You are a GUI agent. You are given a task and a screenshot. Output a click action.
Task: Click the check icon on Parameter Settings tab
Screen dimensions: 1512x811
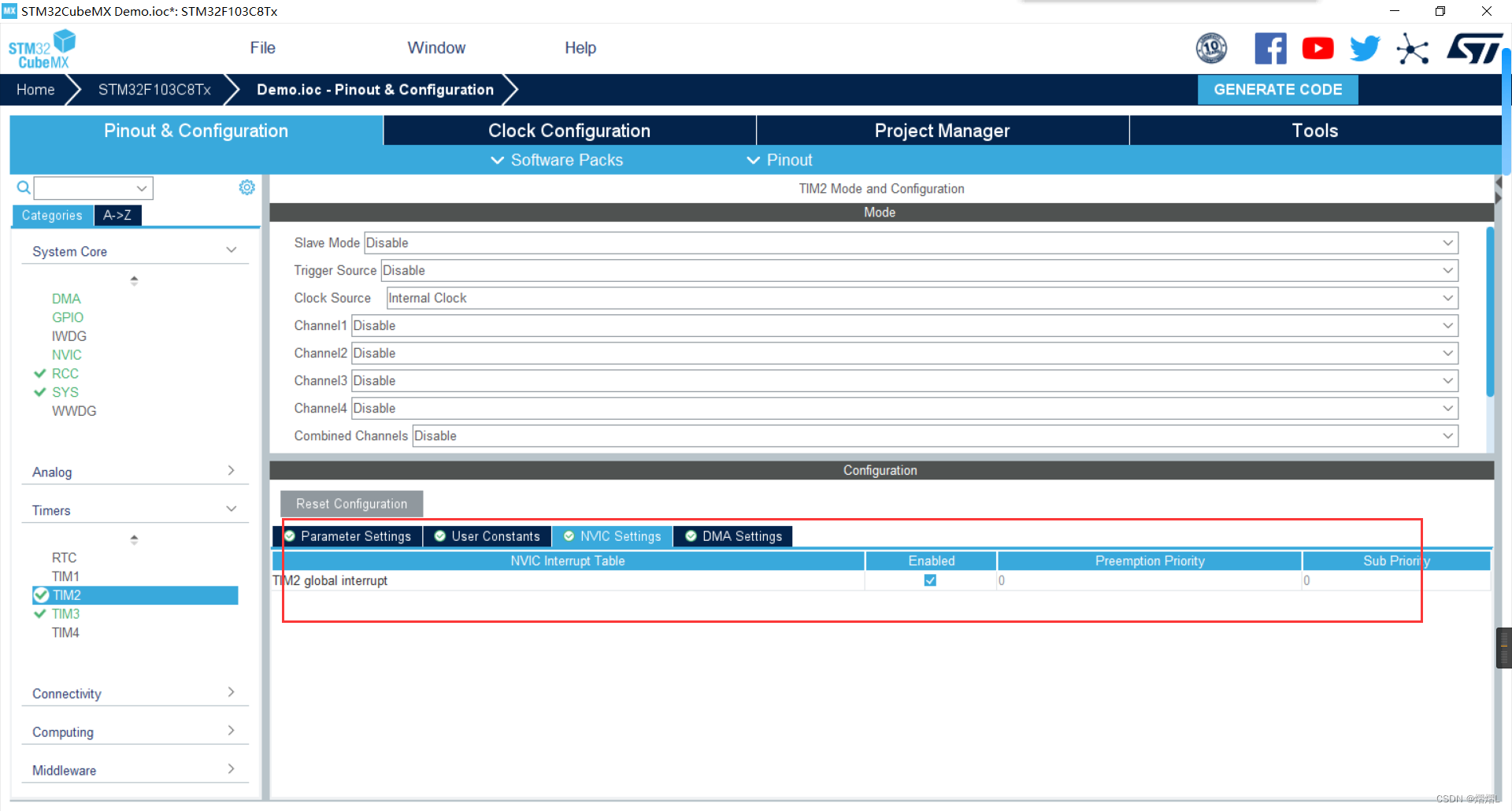[290, 536]
